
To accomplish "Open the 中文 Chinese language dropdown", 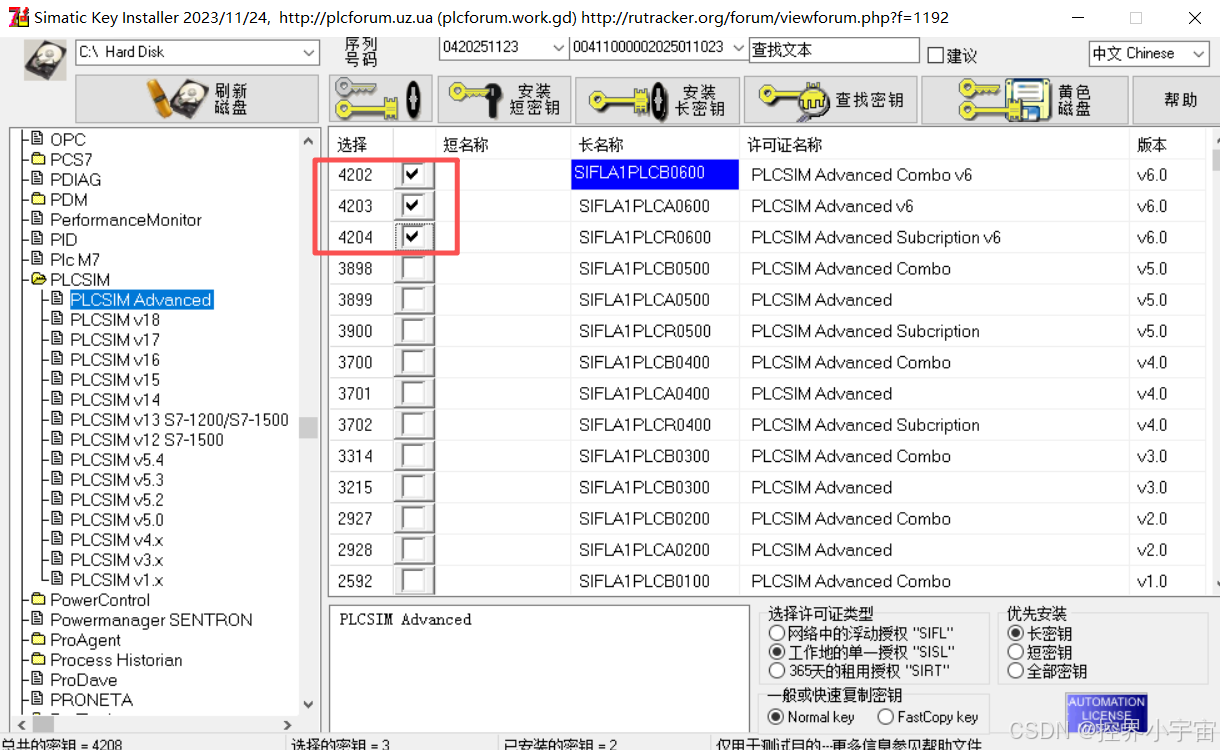I will (1199, 53).
